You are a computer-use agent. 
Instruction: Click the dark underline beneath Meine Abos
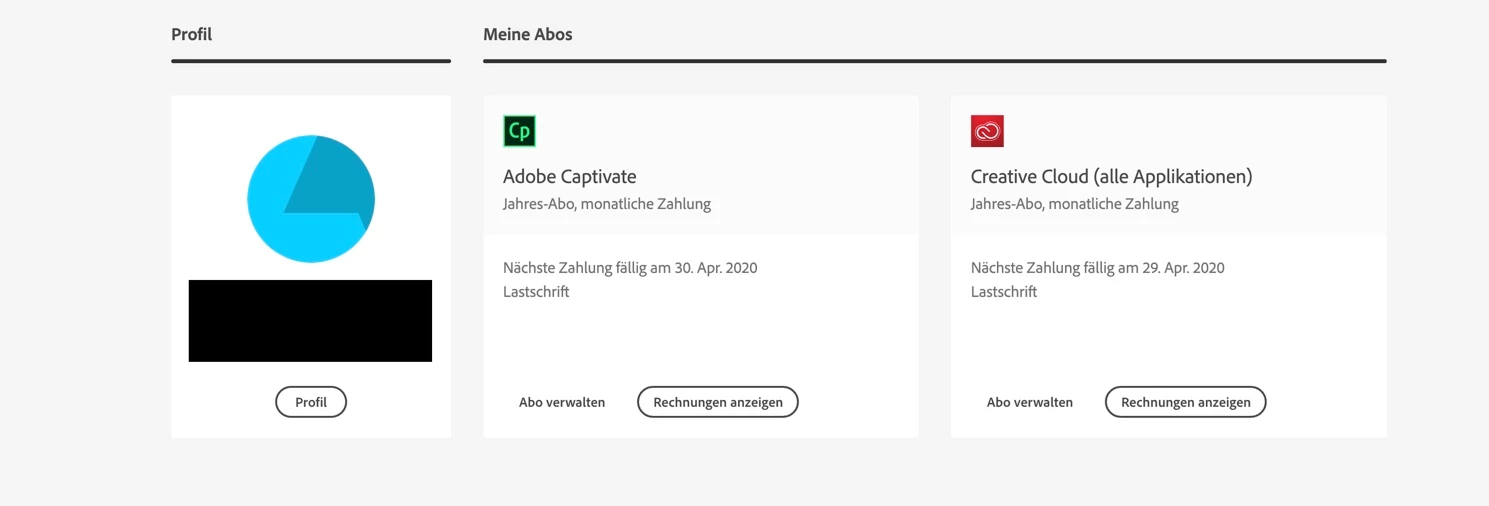pyautogui.click(x=935, y=61)
